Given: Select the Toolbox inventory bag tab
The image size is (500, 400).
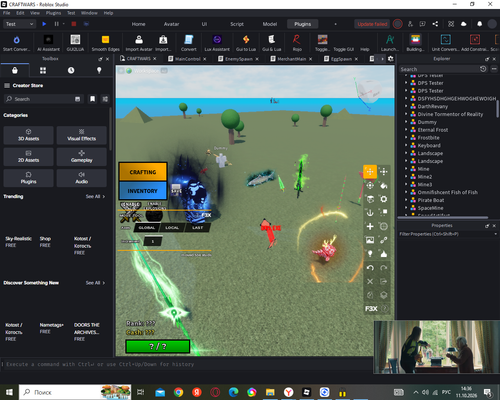Looking at the screenshot, I should tap(15, 70).
